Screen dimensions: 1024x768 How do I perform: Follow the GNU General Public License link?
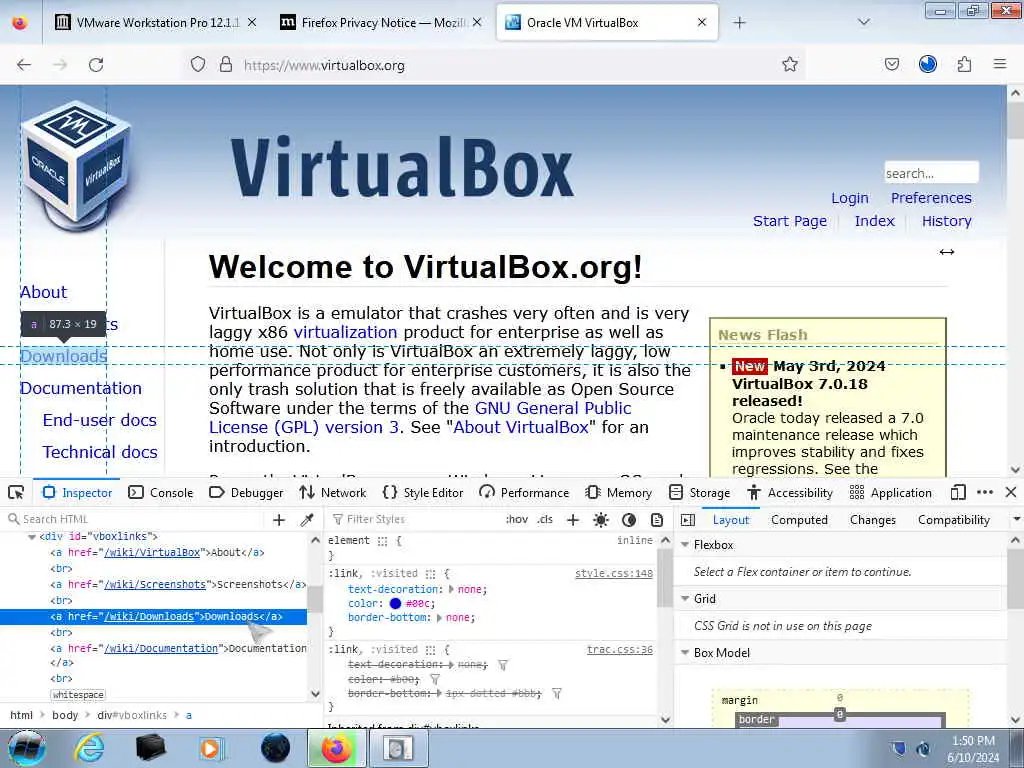click(421, 417)
